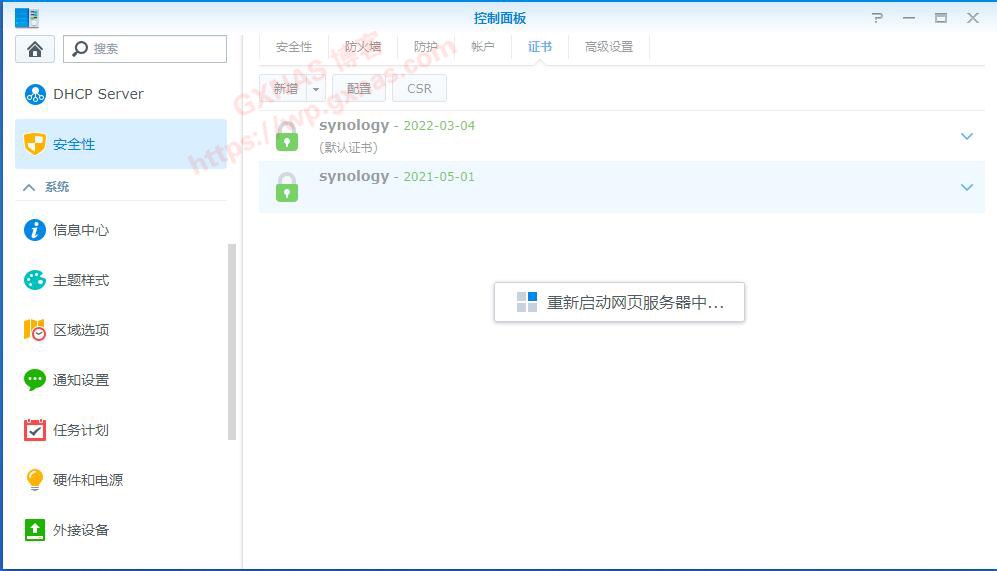Open Info Center (信息中心)
The height and width of the screenshot is (571, 997).
[x=80, y=230]
